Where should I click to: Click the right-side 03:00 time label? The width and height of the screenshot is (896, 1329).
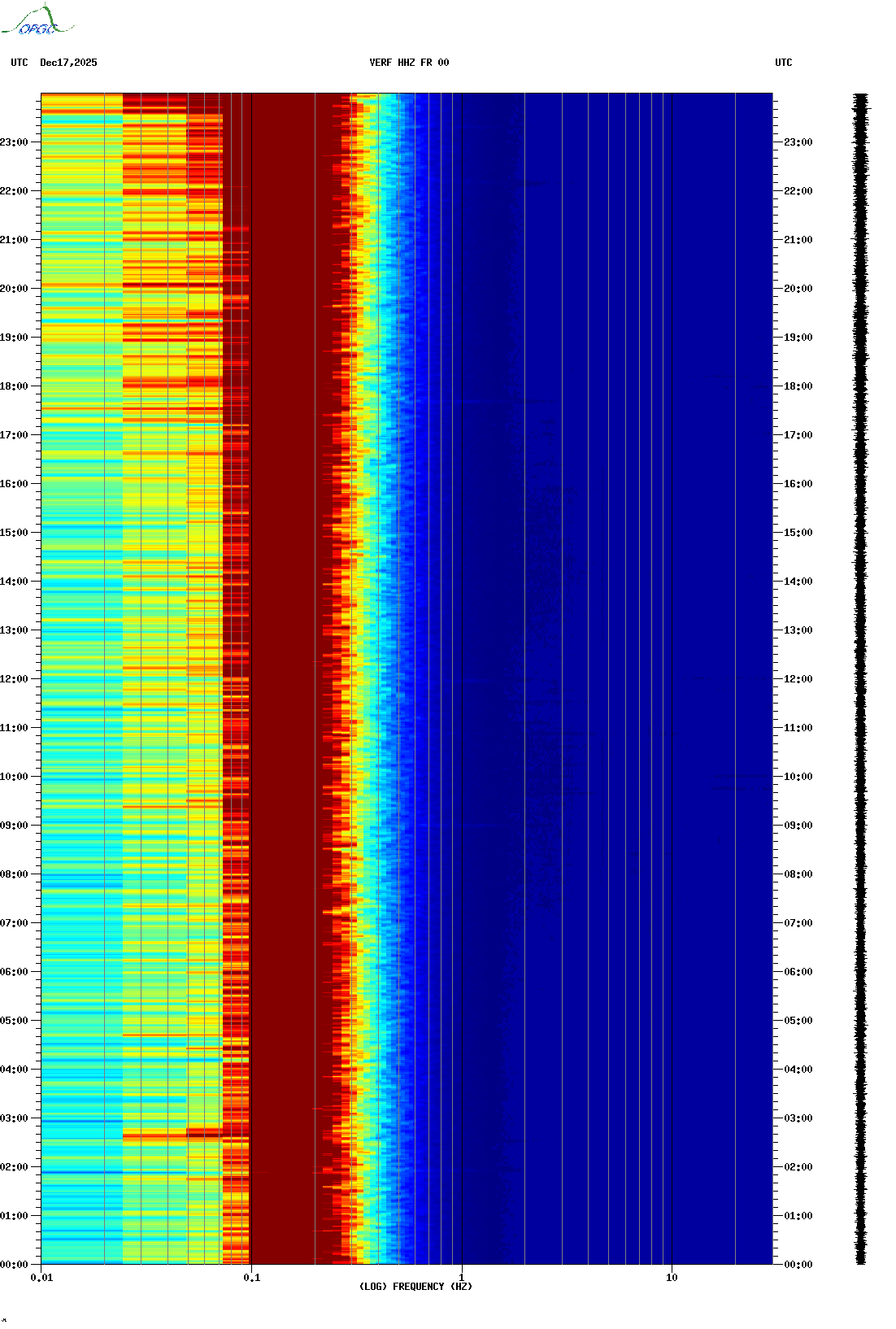(x=798, y=1118)
